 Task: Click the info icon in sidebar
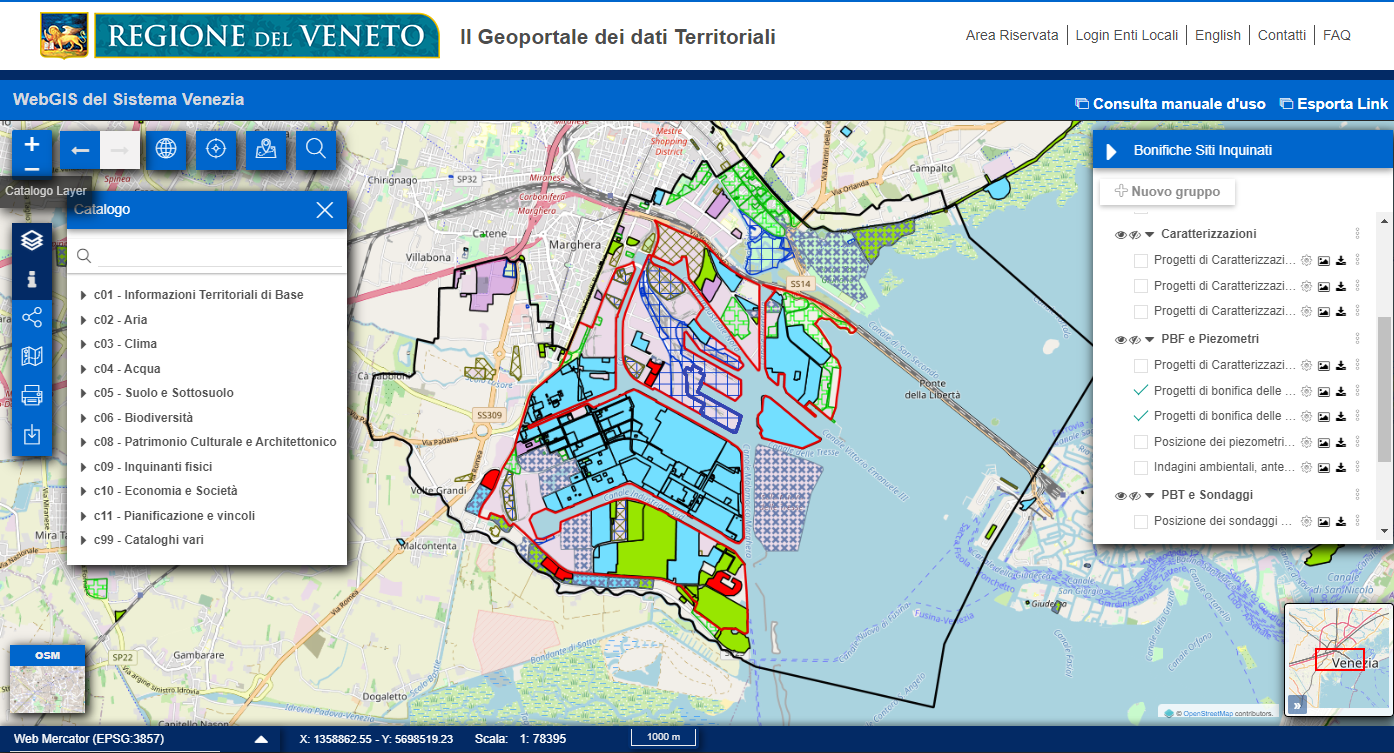click(32, 279)
